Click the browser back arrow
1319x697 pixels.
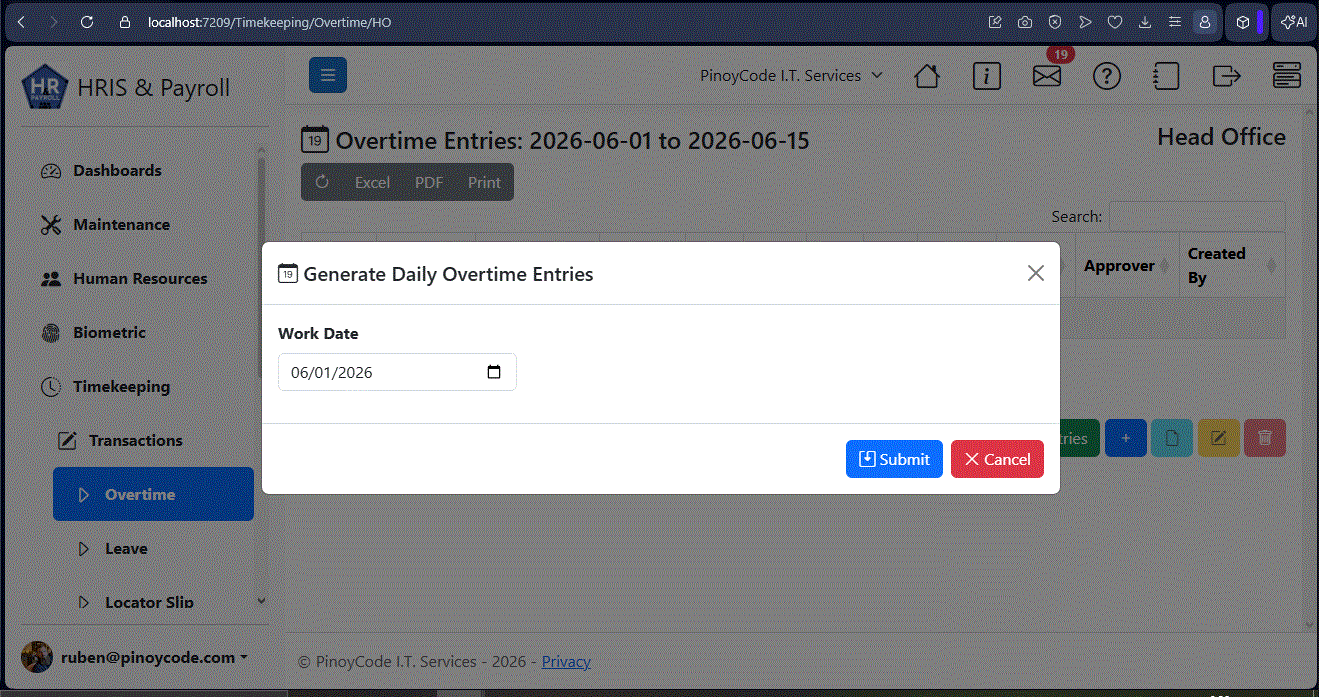[22, 21]
